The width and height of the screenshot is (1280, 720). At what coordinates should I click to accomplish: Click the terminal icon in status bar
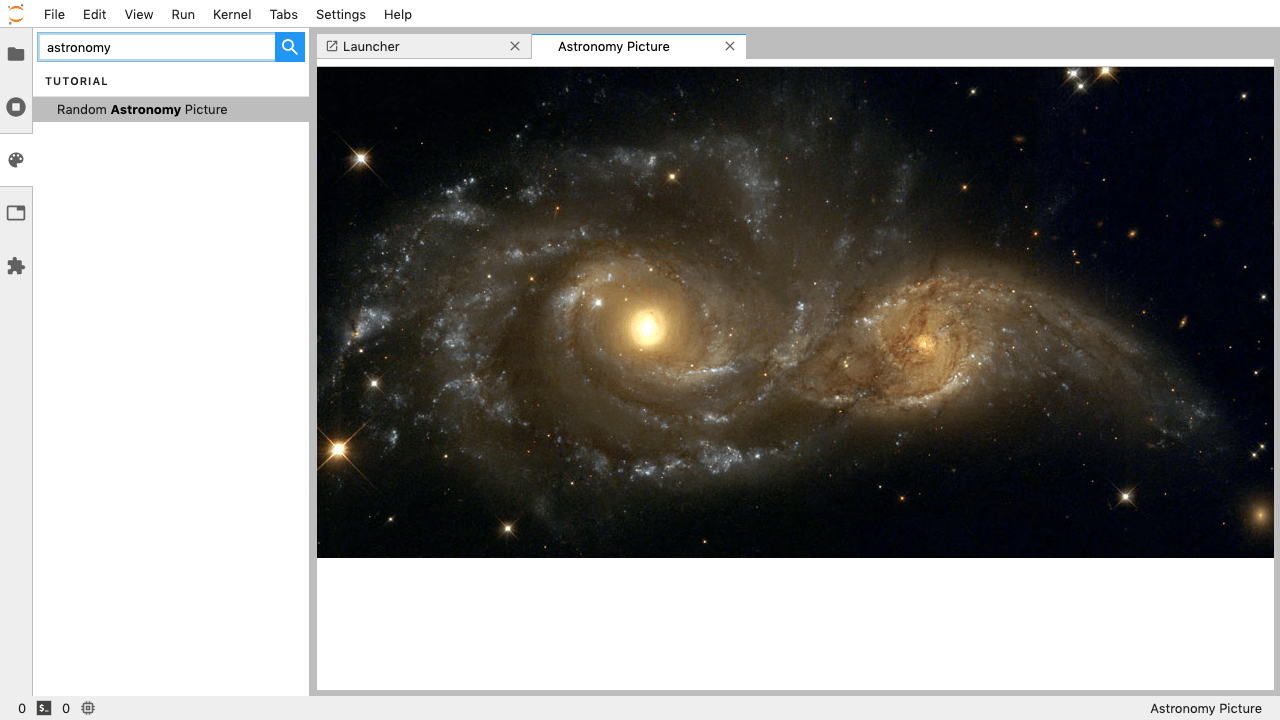[44, 708]
